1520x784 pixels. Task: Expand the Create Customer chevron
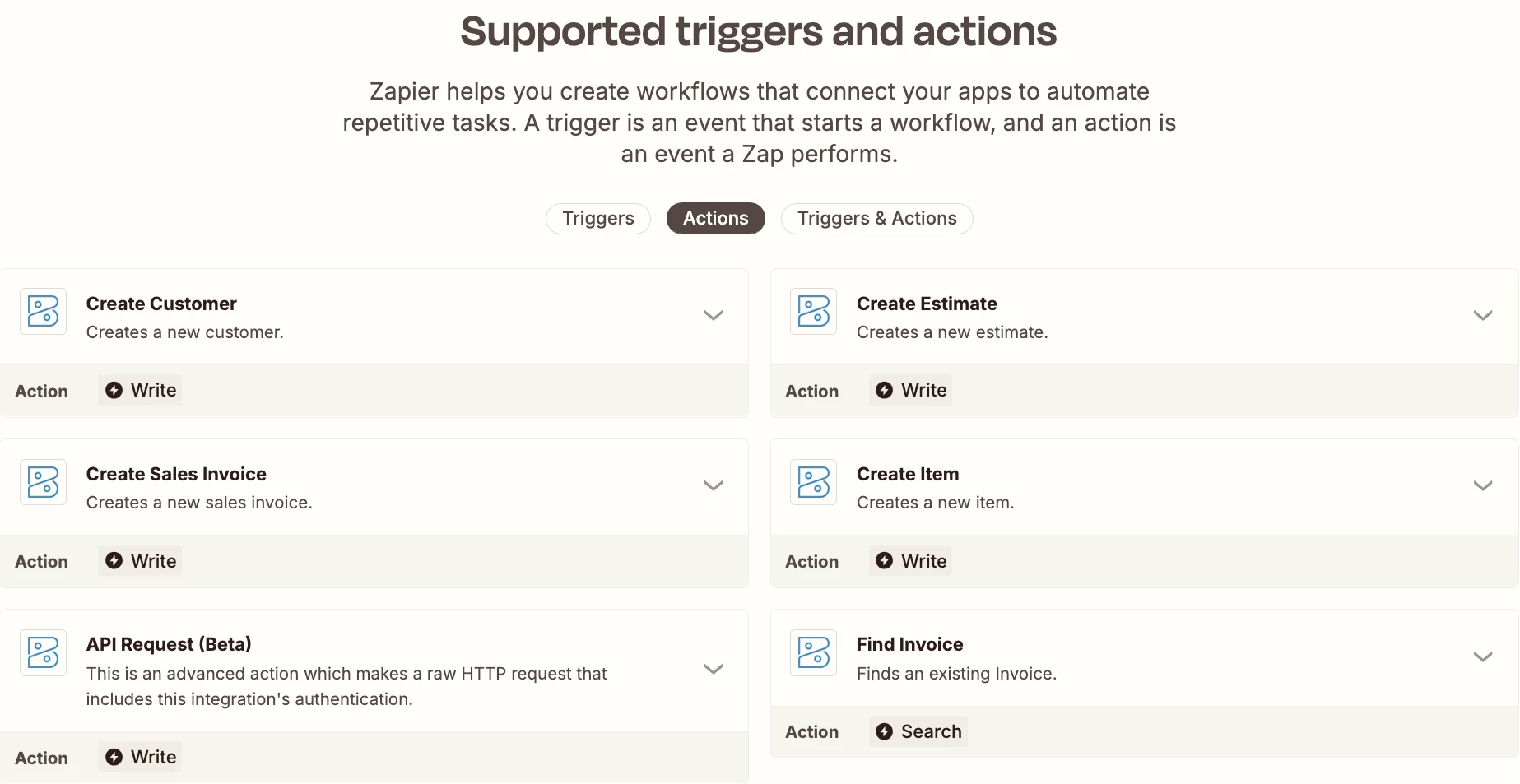(714, 315)
